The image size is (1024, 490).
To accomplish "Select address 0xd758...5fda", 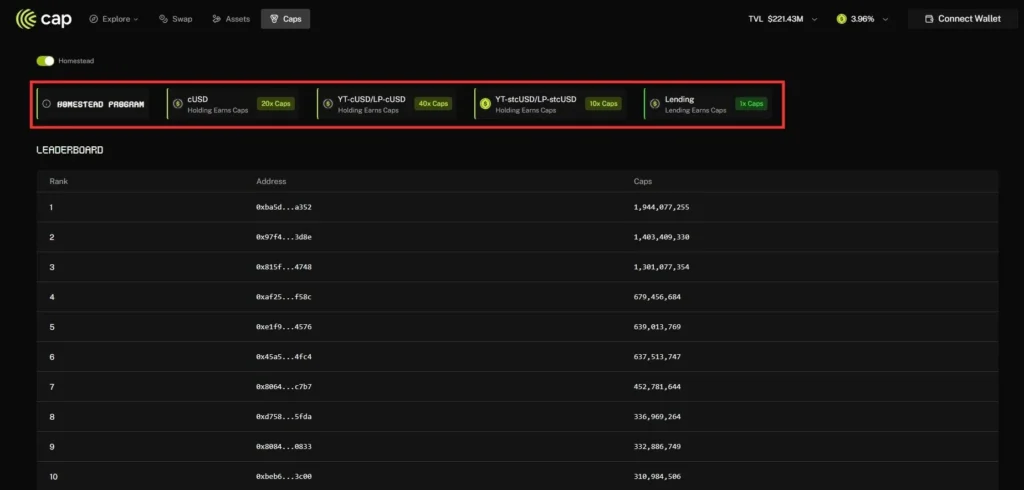I will coord(284,417).
